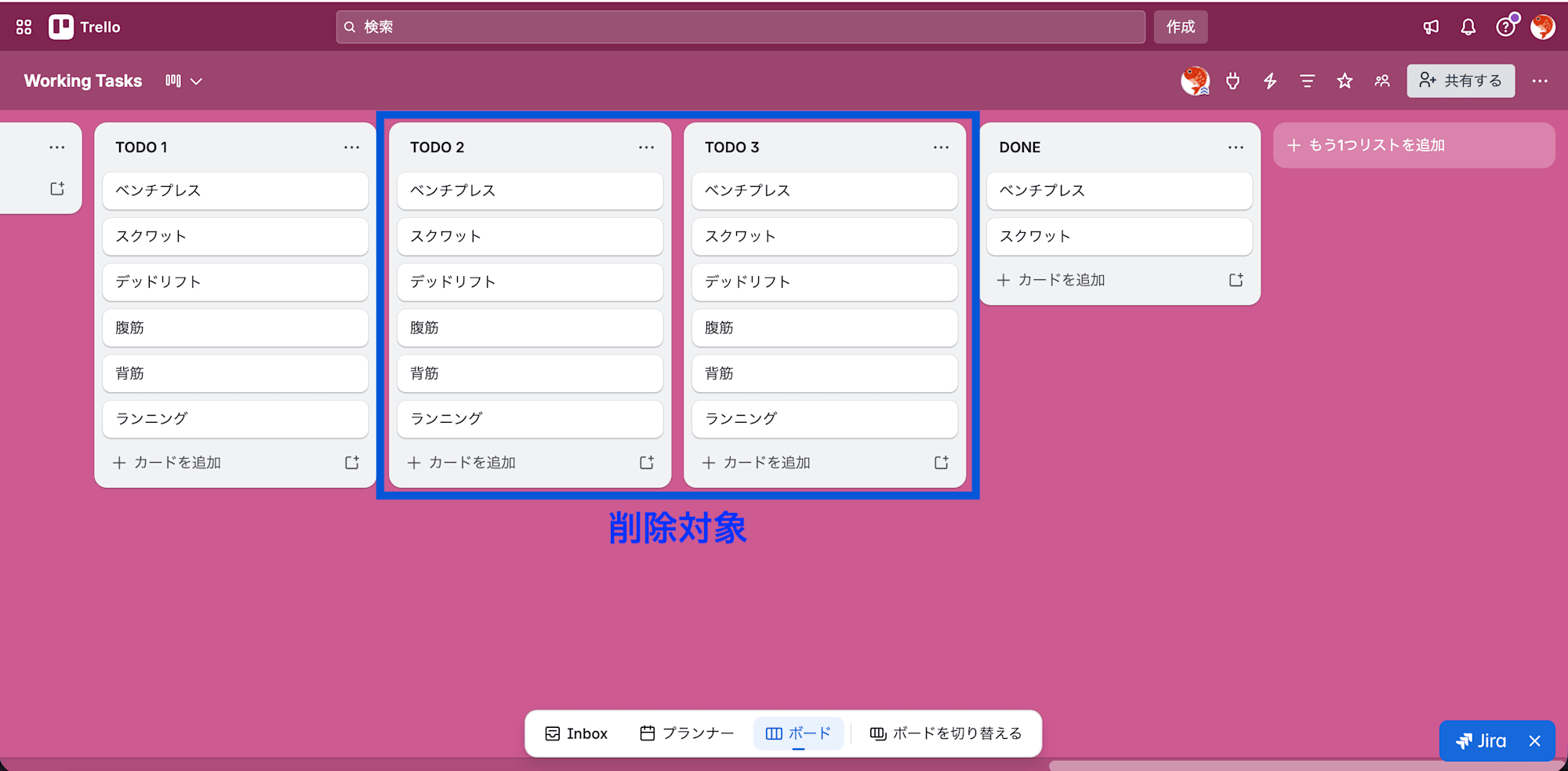Click the Working Tasks board title
Viewport: 1568px width, 771px height.
tap(83, 81)
